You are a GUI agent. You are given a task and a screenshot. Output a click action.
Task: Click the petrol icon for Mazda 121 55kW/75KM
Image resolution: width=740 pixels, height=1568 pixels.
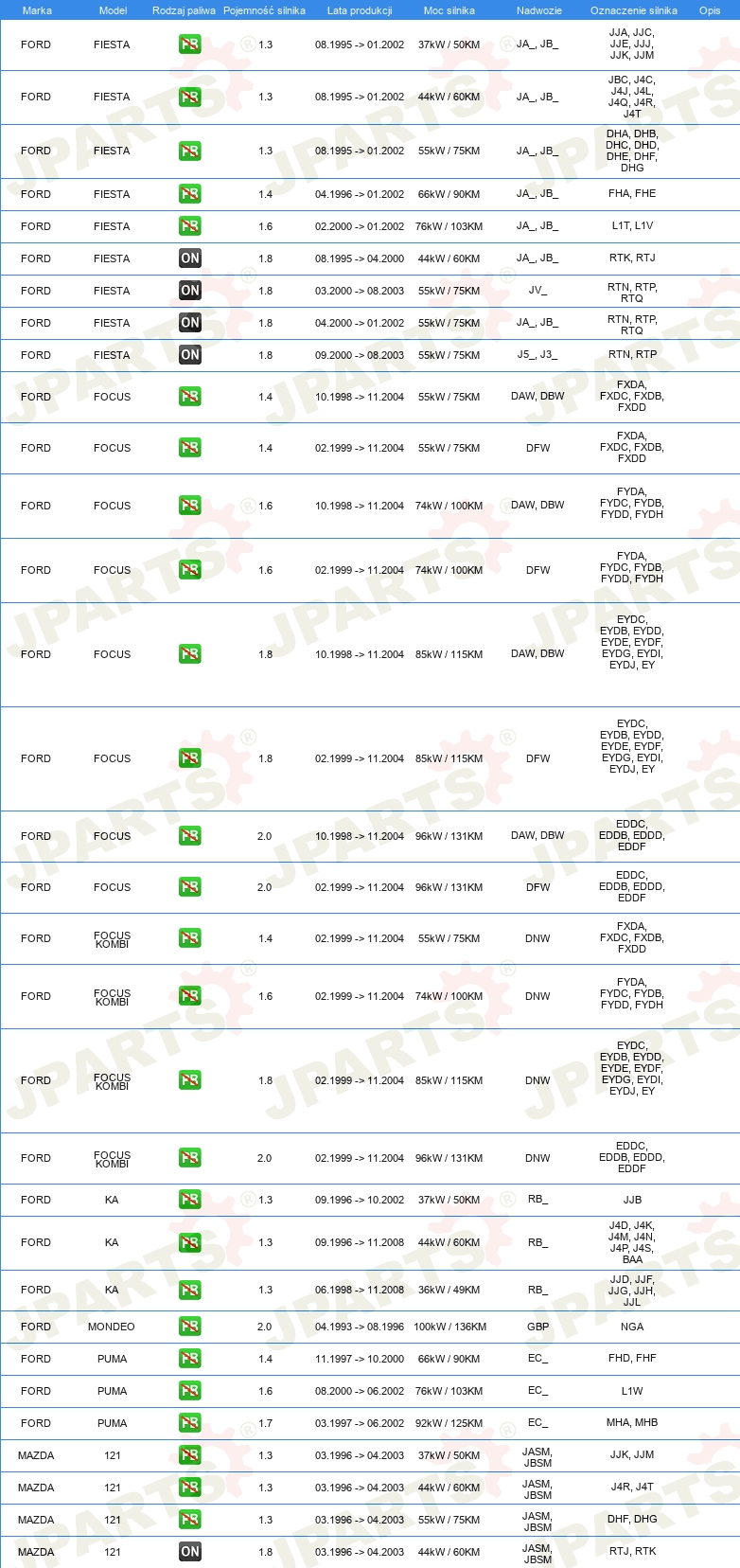coord(190,1520)
